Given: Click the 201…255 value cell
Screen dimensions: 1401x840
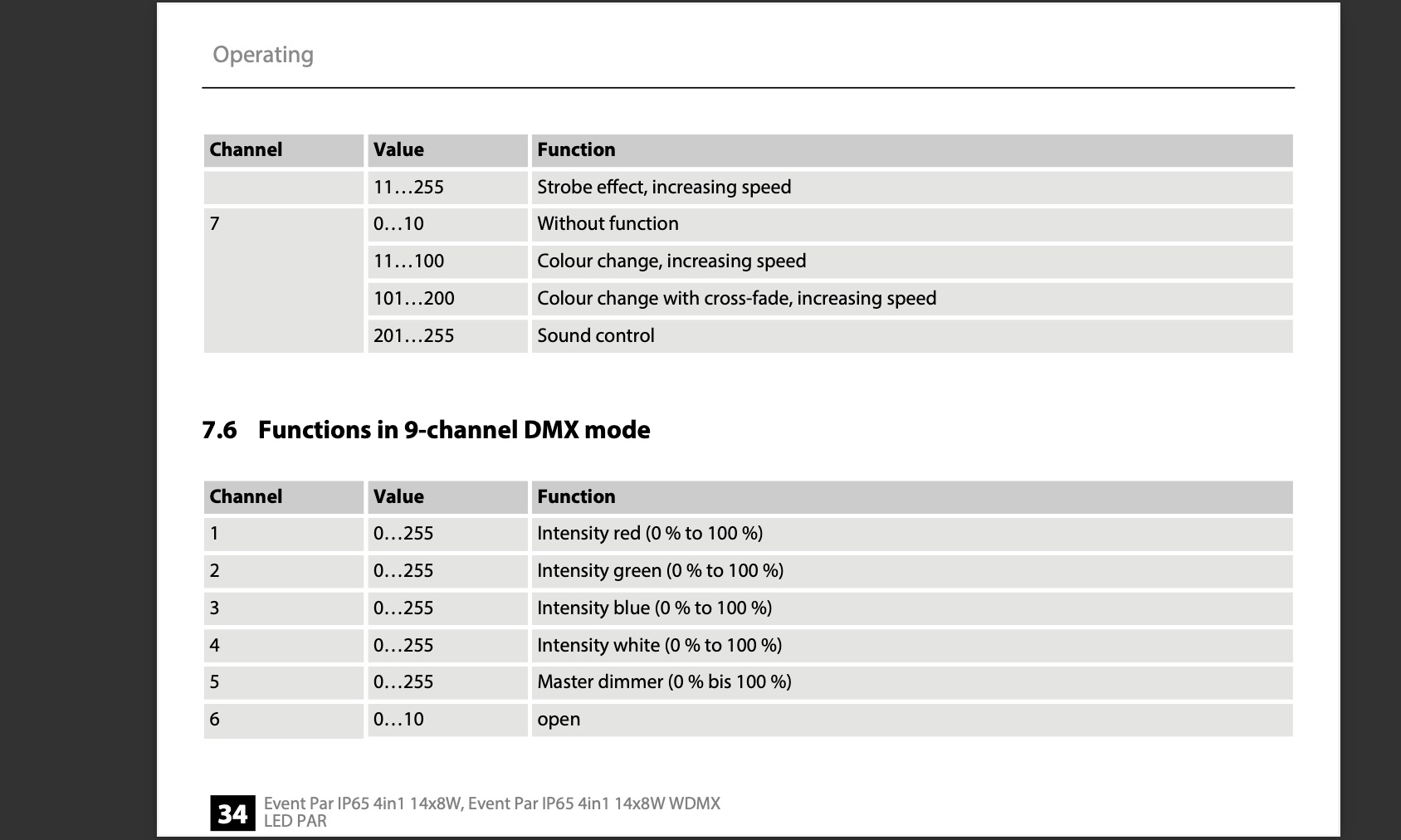Looking at the screenshot, I should (447, 335).
